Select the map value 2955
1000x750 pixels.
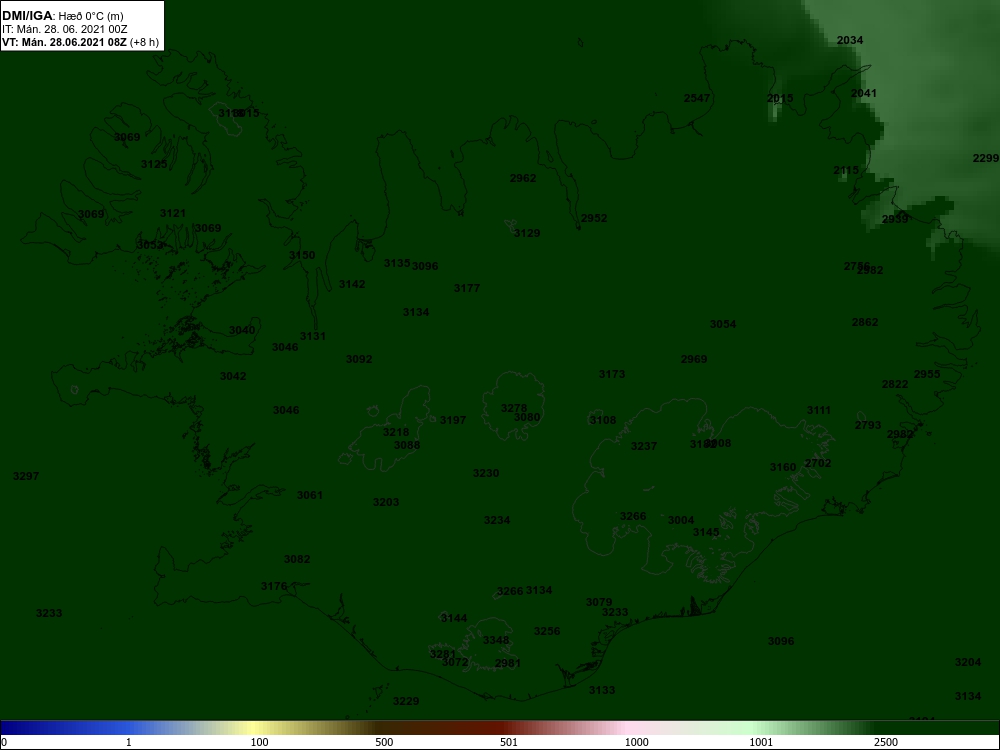coord(927,374)
